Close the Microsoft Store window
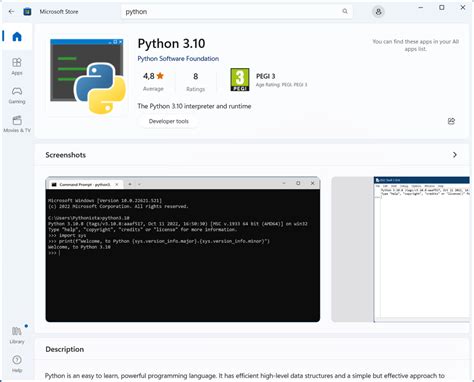 463,7
